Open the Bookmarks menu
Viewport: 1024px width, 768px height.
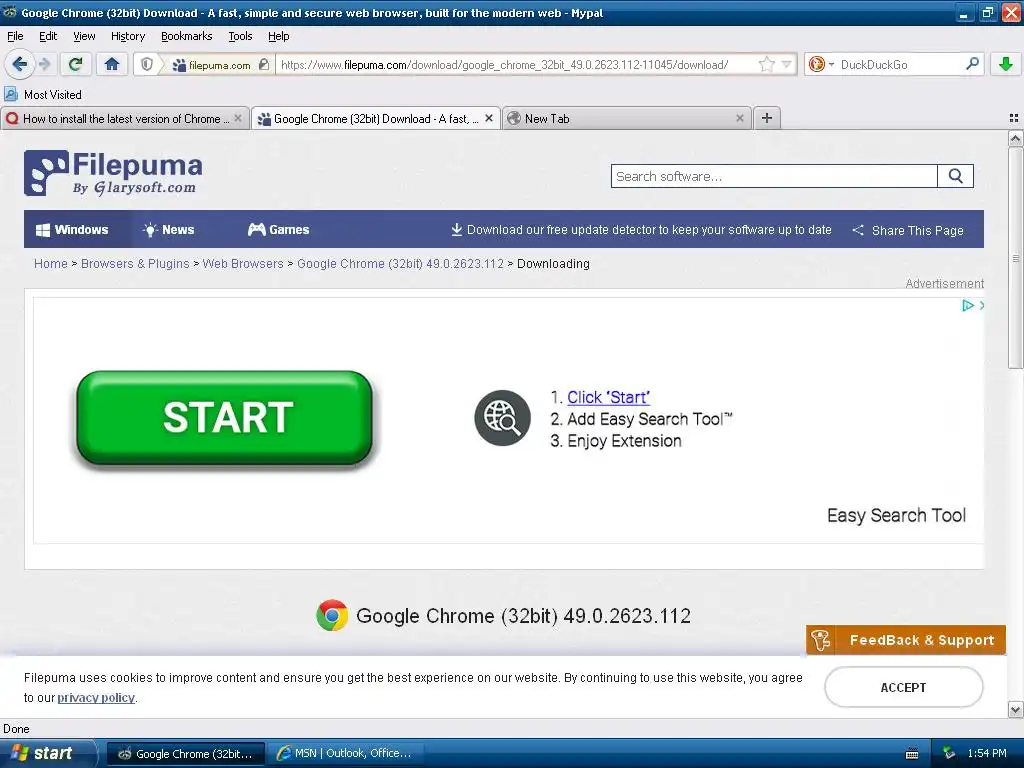pyautogui.click(x=187, y=36)
